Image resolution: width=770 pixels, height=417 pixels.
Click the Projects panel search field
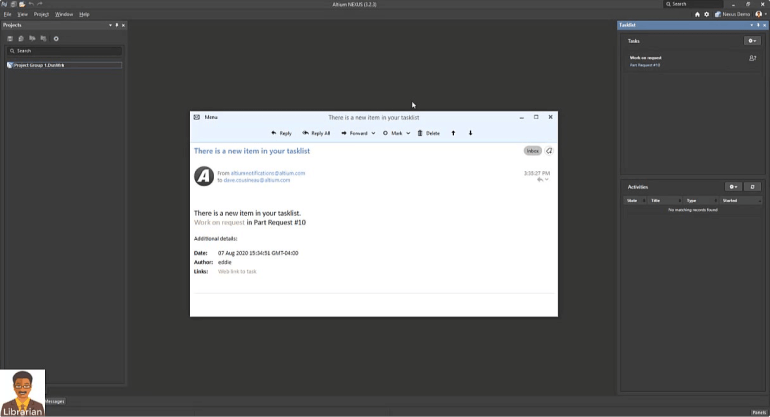[65, 50]
